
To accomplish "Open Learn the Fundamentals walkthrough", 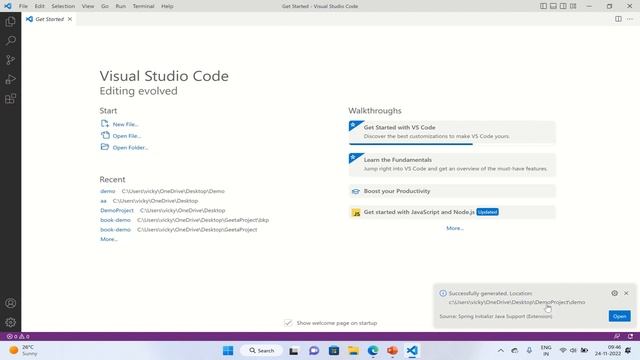I will click(x=452, y=164).
